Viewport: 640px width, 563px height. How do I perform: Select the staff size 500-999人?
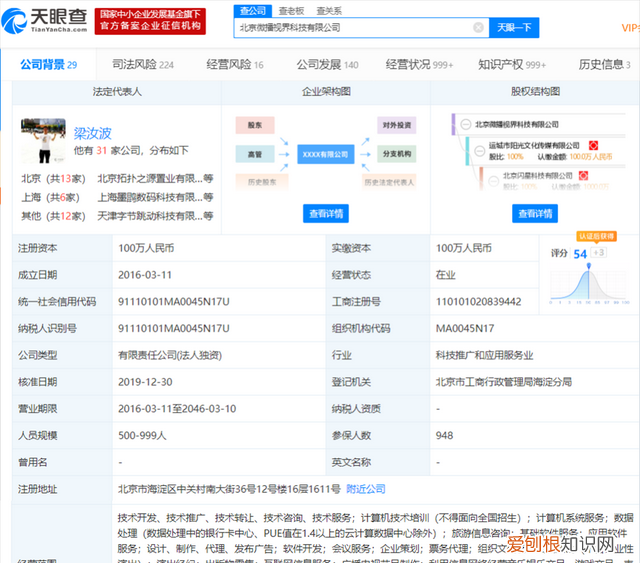pyautogui.click(x=142, y=436)
